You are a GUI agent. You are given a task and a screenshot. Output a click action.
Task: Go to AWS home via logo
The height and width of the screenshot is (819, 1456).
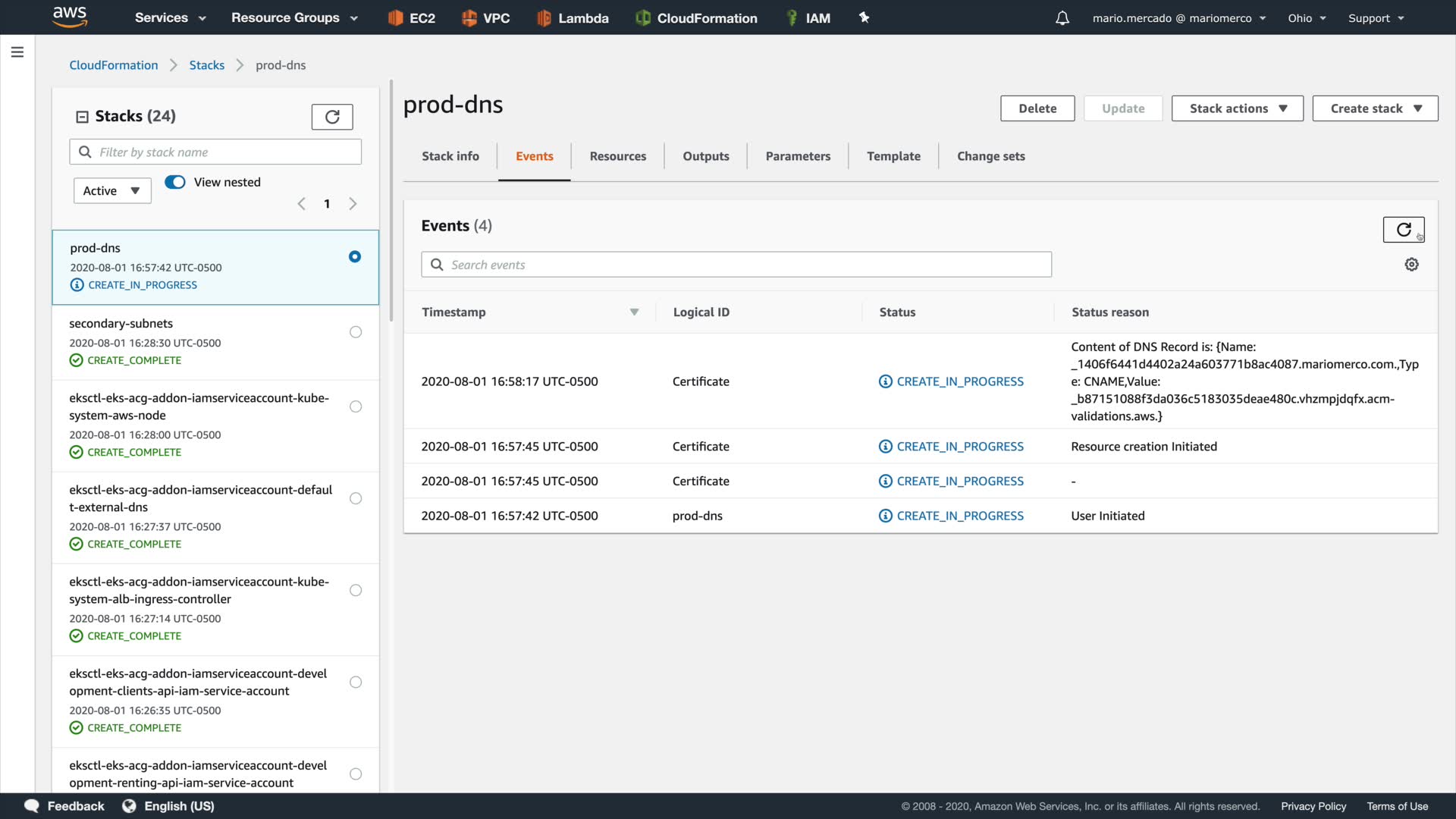(70, 17)
